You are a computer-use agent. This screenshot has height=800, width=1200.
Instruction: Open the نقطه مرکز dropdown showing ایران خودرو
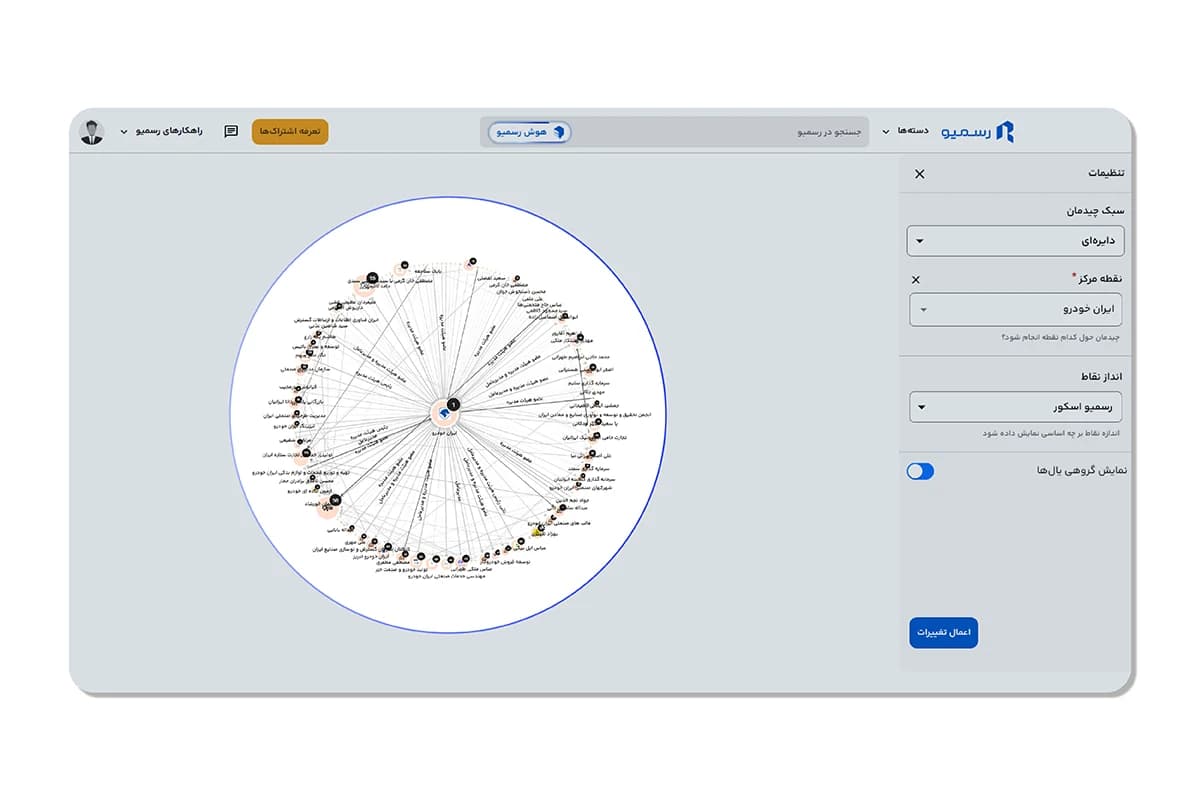tap(1016, 309)
